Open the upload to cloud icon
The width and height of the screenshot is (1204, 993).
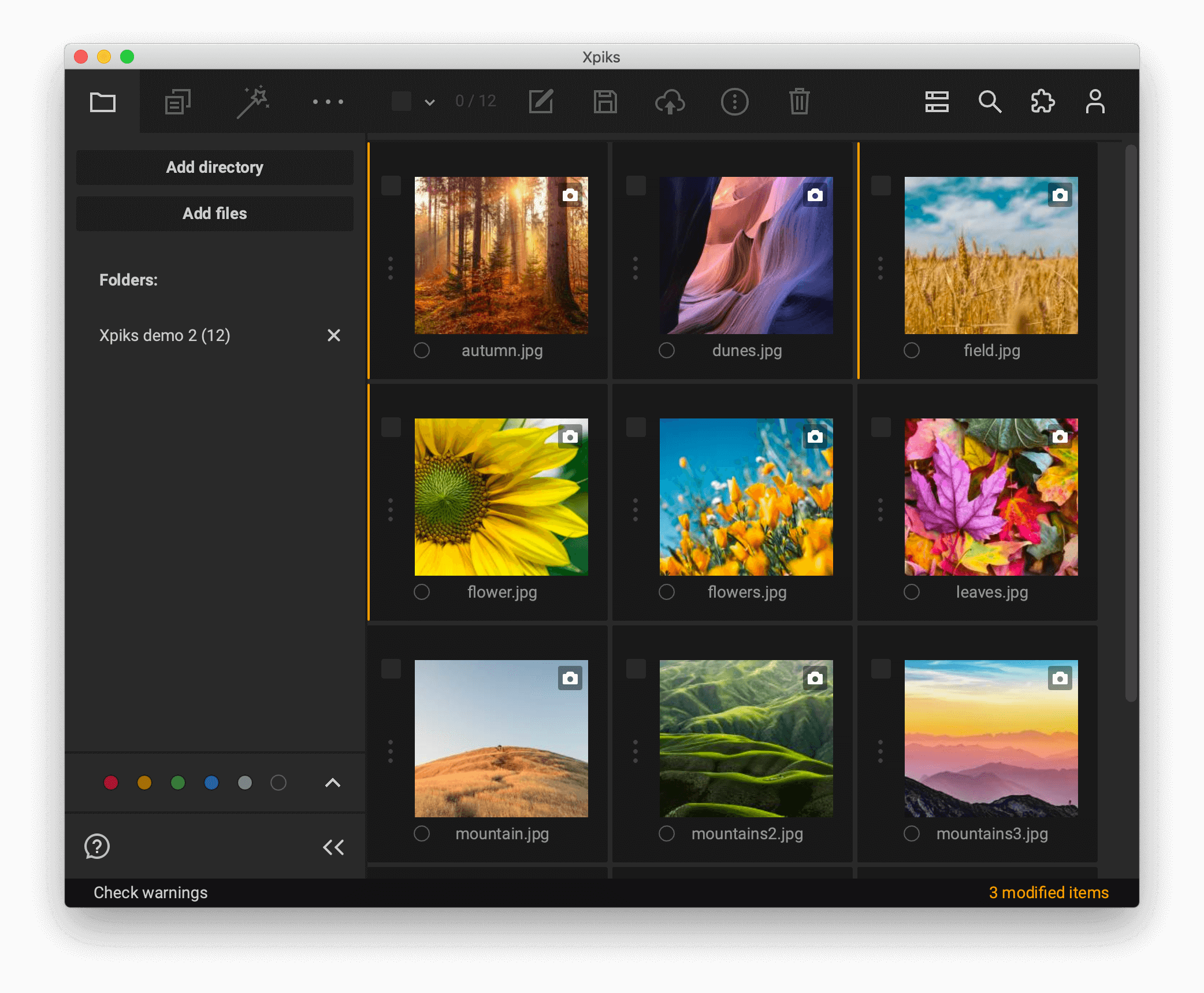point(670,102)
